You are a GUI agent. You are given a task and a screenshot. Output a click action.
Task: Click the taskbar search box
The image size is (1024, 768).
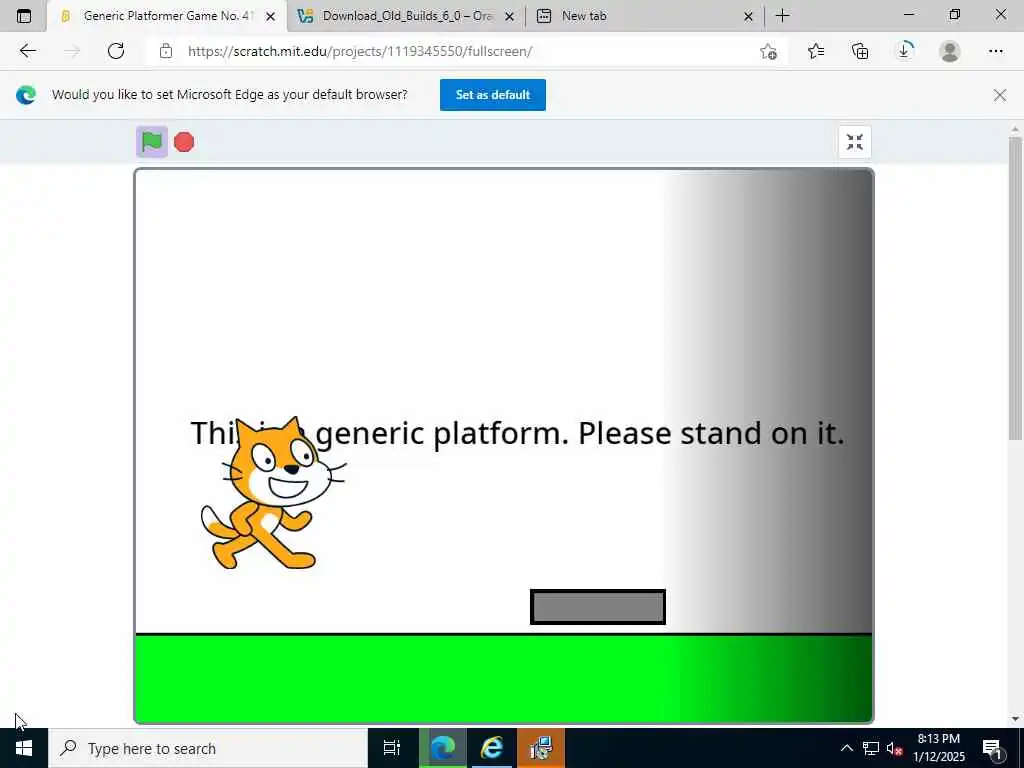[x=208, y=748]
